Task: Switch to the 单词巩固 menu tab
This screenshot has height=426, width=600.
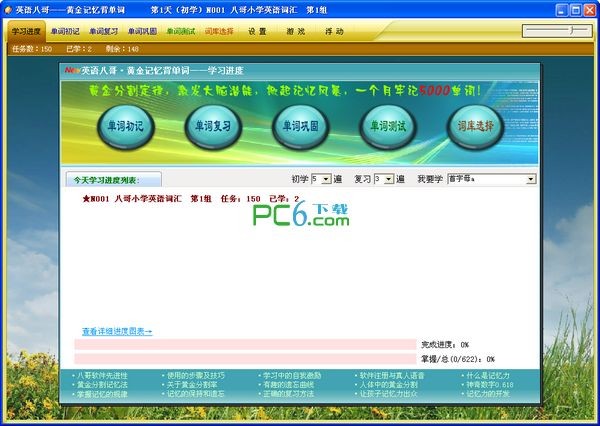Action: [x=142, y=31]
